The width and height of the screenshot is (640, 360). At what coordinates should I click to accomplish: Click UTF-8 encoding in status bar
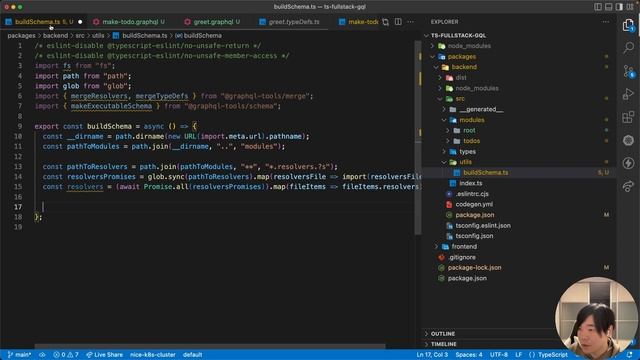[499, 355]
